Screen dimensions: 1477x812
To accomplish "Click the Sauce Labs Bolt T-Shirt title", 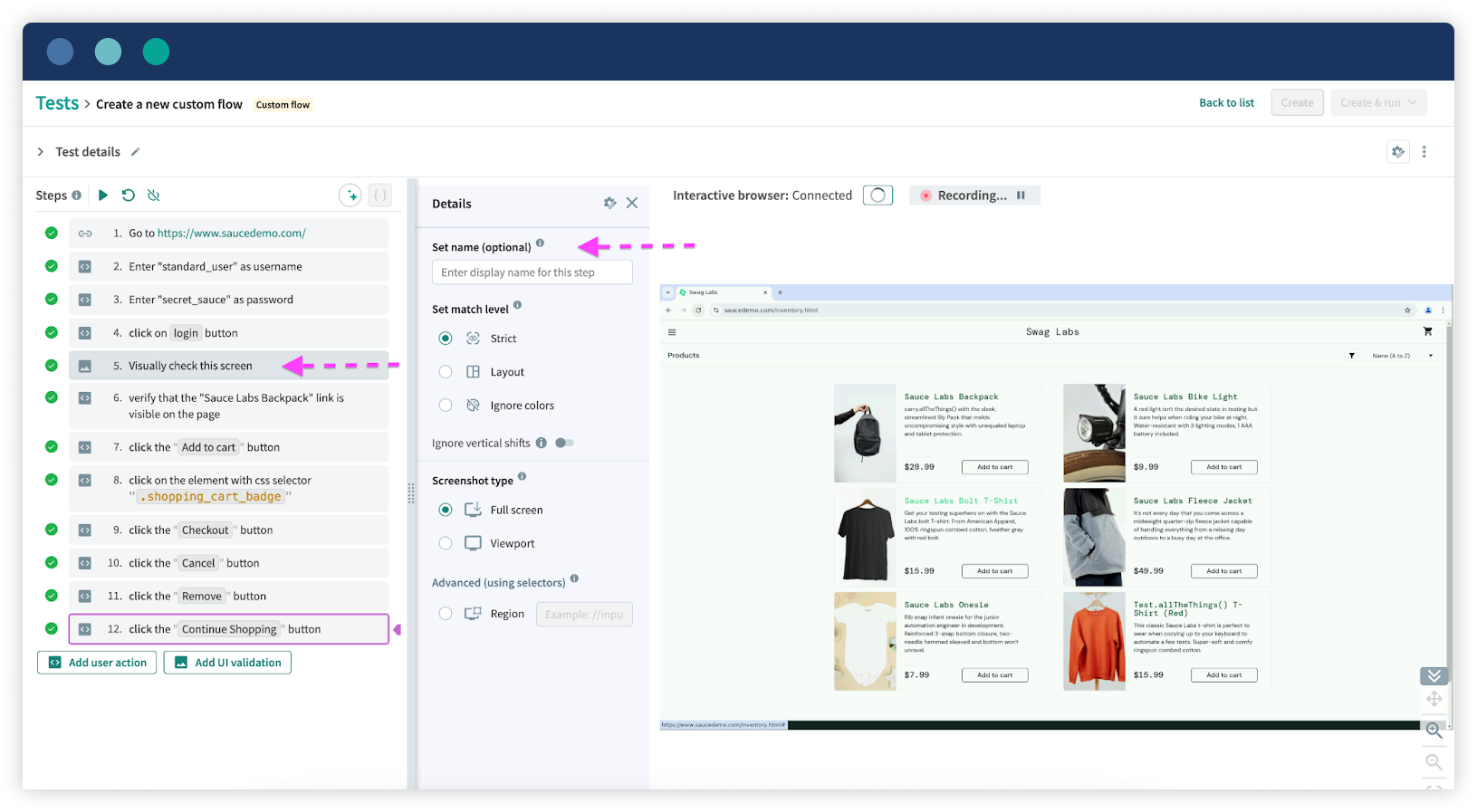I will click(961, 501).
